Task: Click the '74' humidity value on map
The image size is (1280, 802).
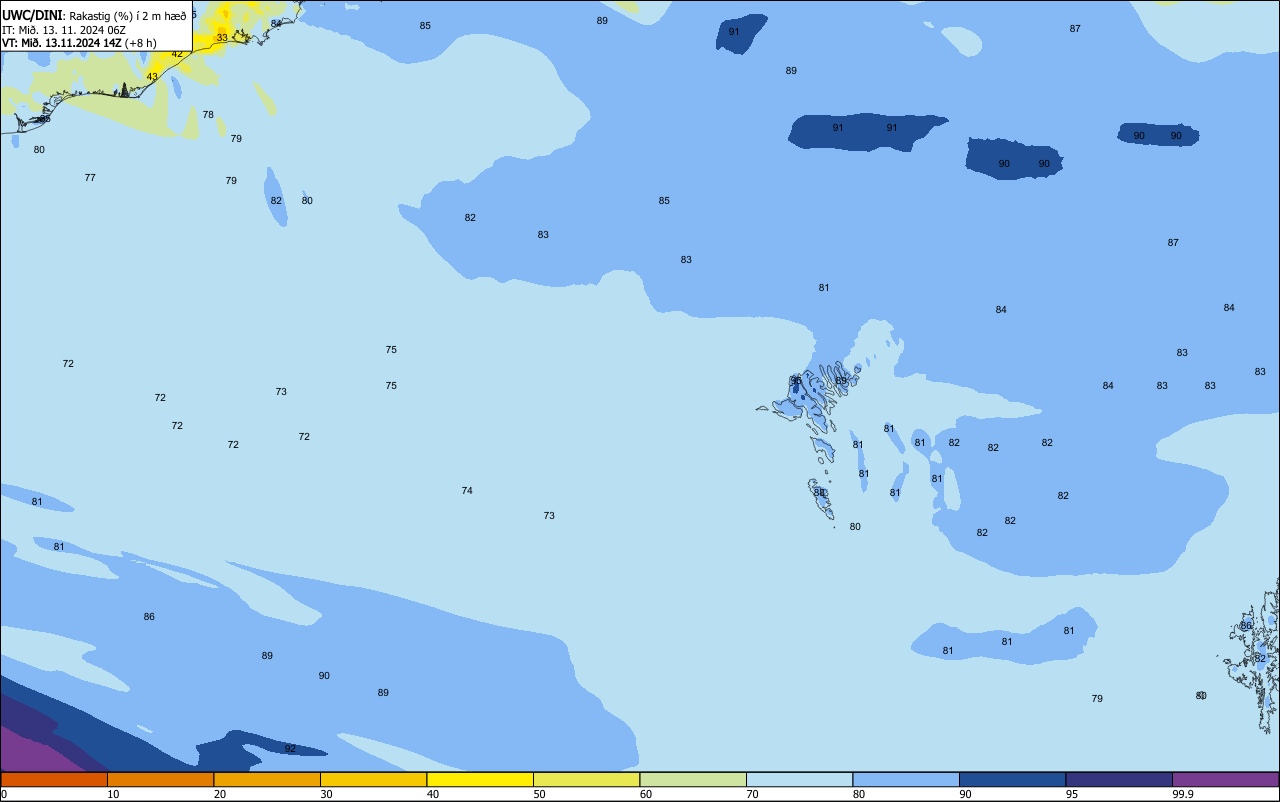Action: (467, 490)
